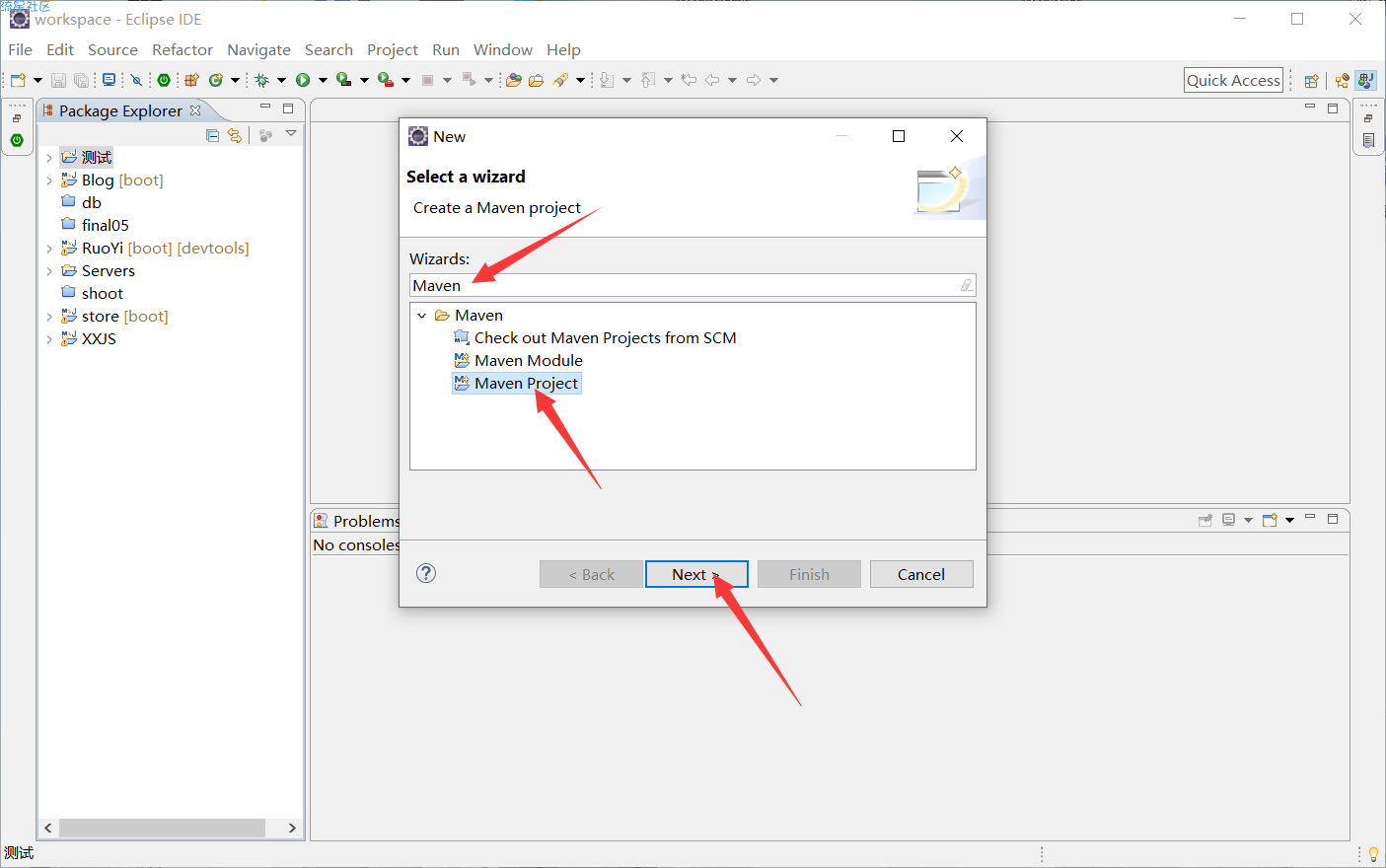This screenshot has height=868, width=1386.
Task: Click the Cancel button
Action: [x=921, y=574]
